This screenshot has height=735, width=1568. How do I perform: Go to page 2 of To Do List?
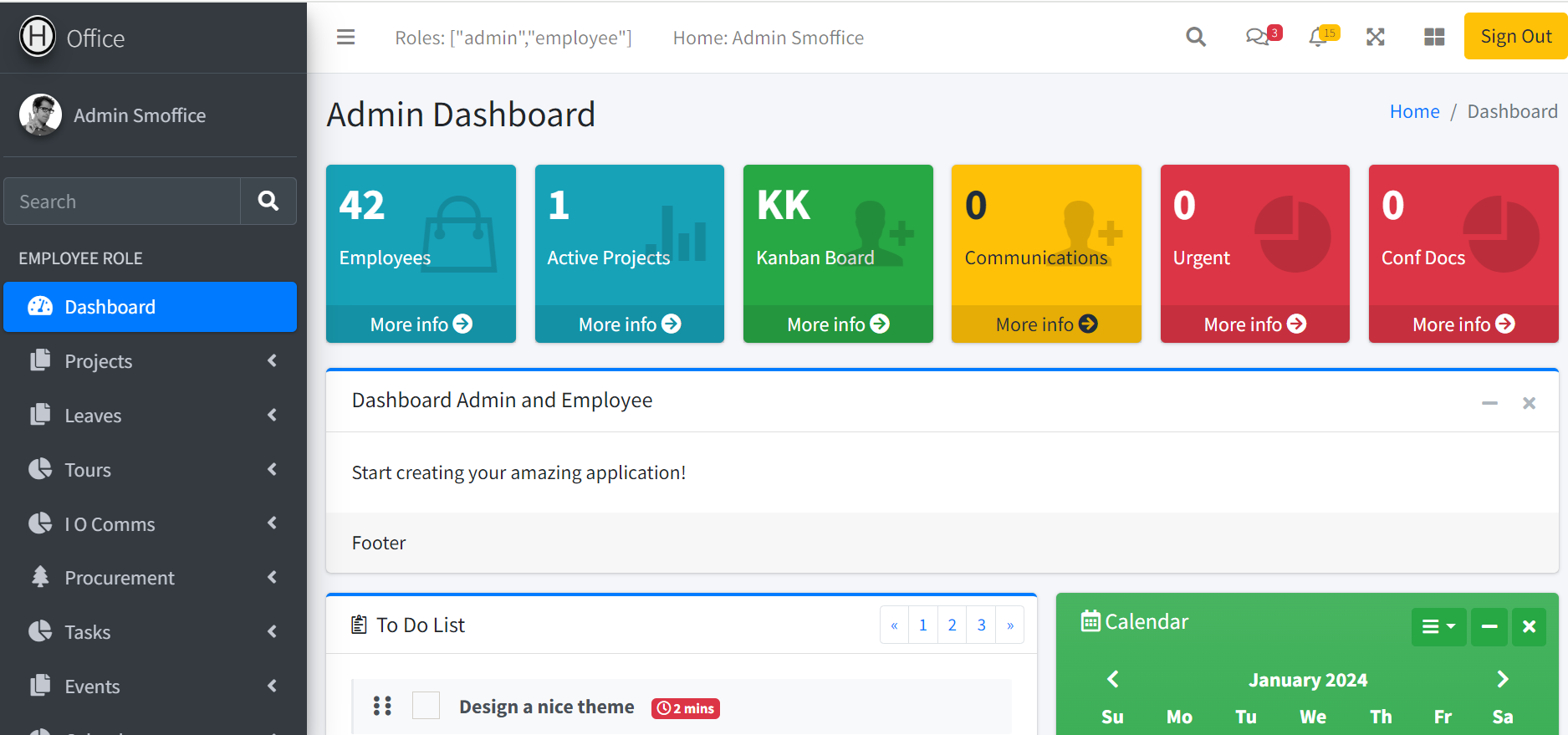click(952, 625)
